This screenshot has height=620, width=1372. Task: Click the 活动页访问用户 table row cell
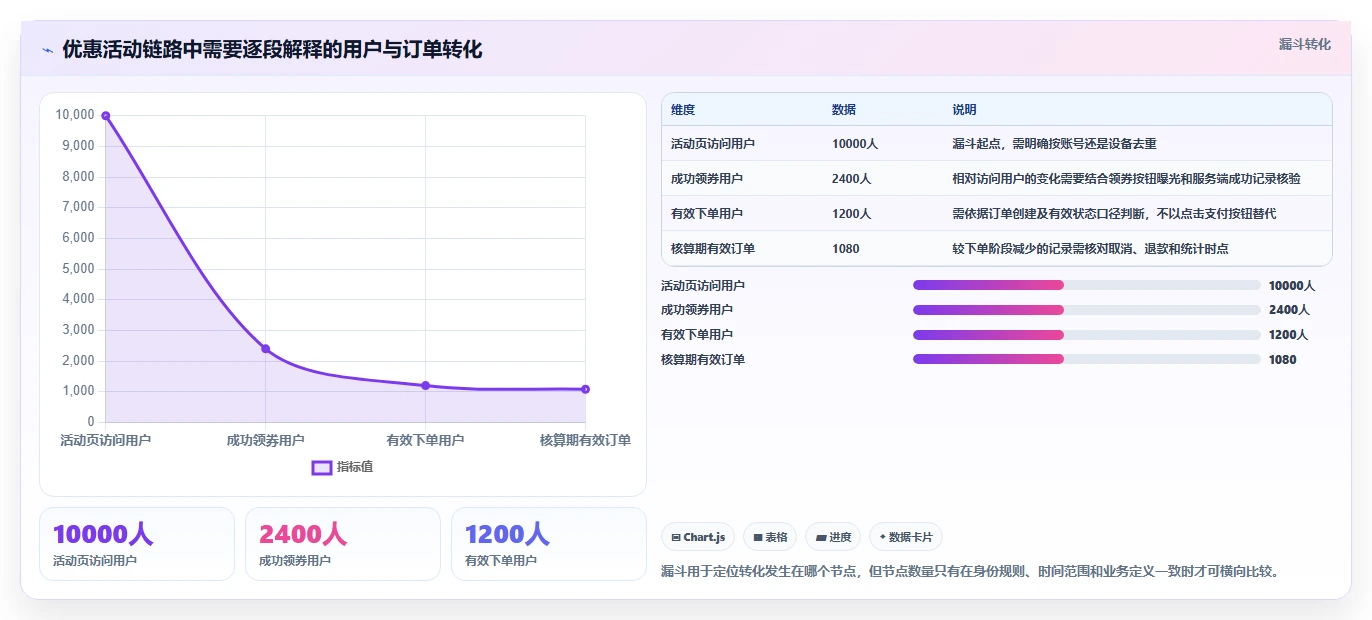click(x=742, y=144)
